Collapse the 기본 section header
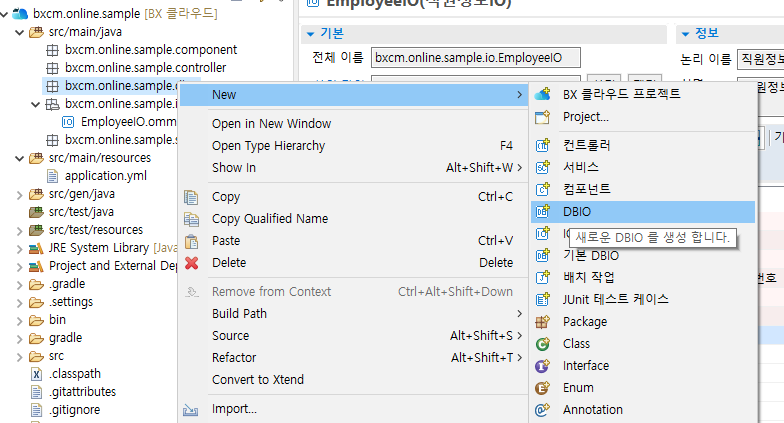Viewport: 784px width, 423px height. click(x=311, y=34)
